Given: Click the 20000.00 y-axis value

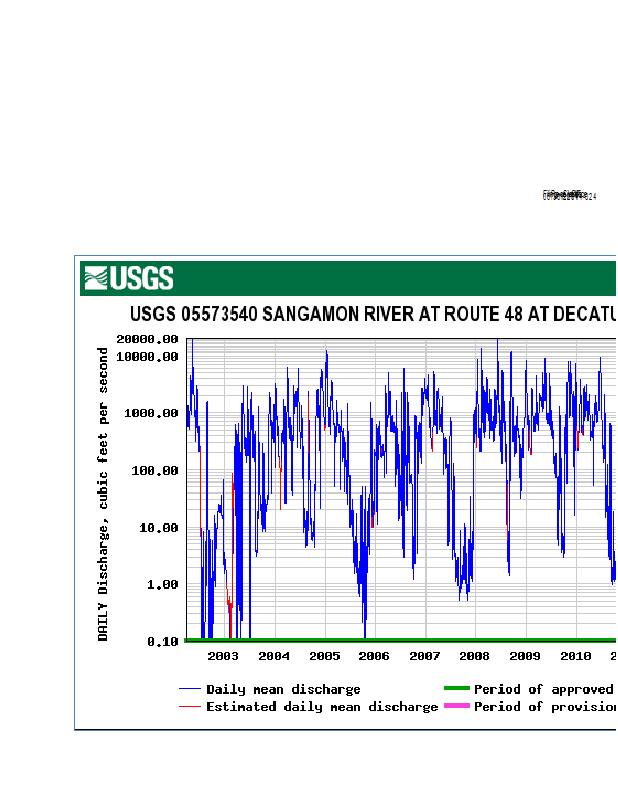Looking at the screenshot, I should click(x=148, y=340).
